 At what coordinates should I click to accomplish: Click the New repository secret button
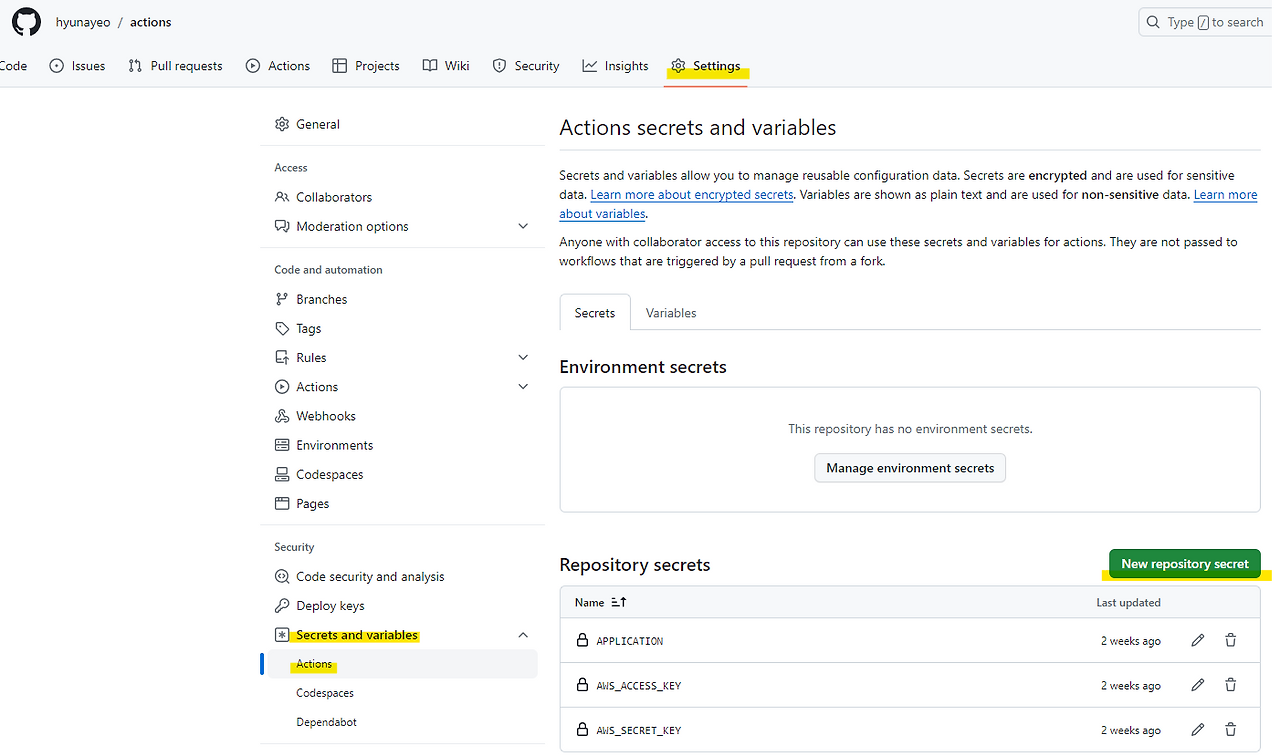click(x=1184, y=563)
